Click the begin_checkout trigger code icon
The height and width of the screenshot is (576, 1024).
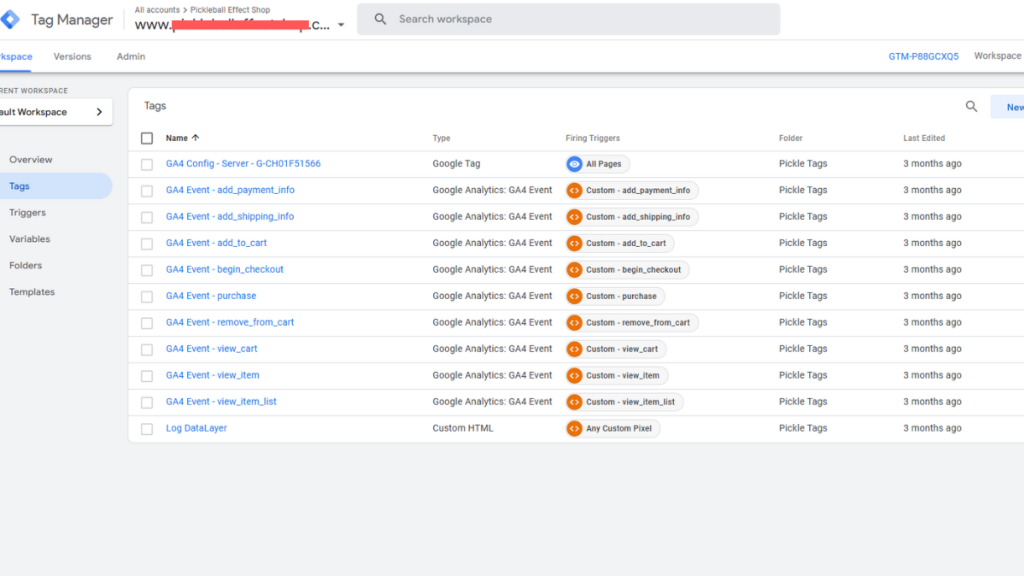point(574,270)
